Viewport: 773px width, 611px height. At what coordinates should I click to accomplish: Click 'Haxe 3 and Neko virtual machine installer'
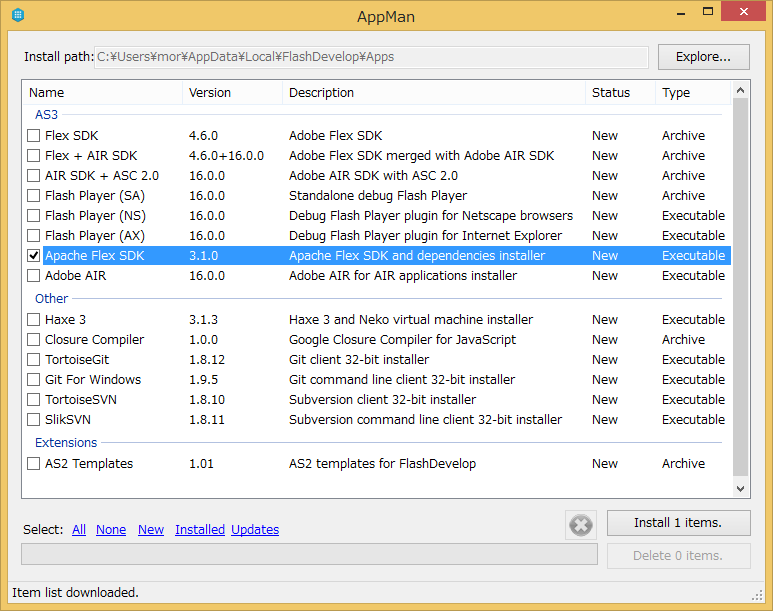411,320
